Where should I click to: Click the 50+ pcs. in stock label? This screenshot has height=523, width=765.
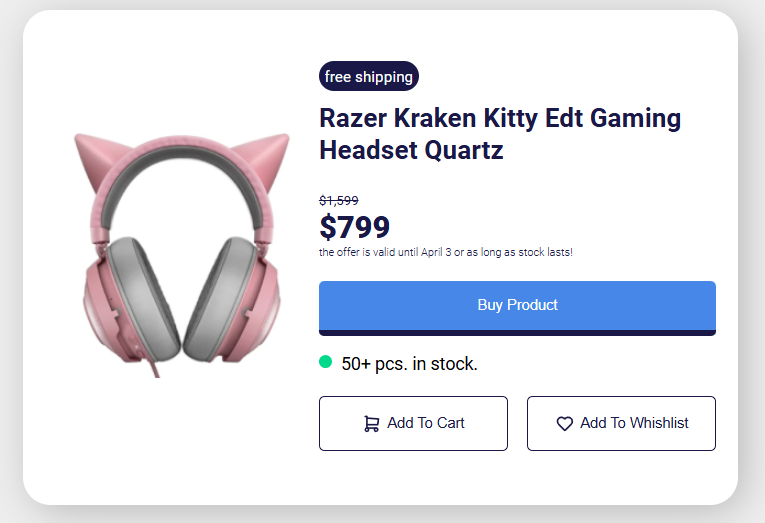(410, 364)
